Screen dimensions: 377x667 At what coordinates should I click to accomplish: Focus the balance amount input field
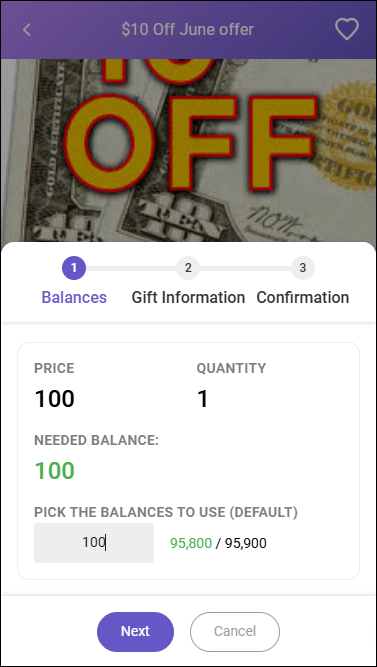(94, 543)
